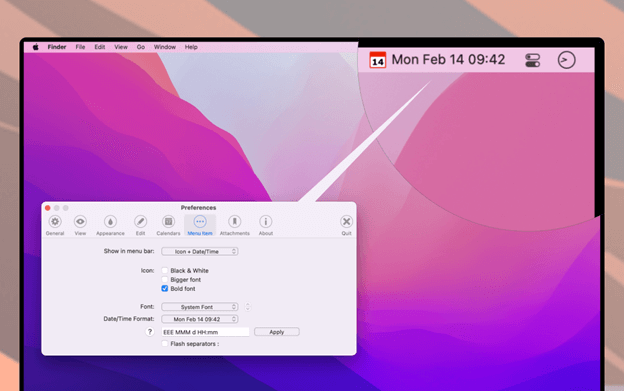Open the View preferences pane

80,225
